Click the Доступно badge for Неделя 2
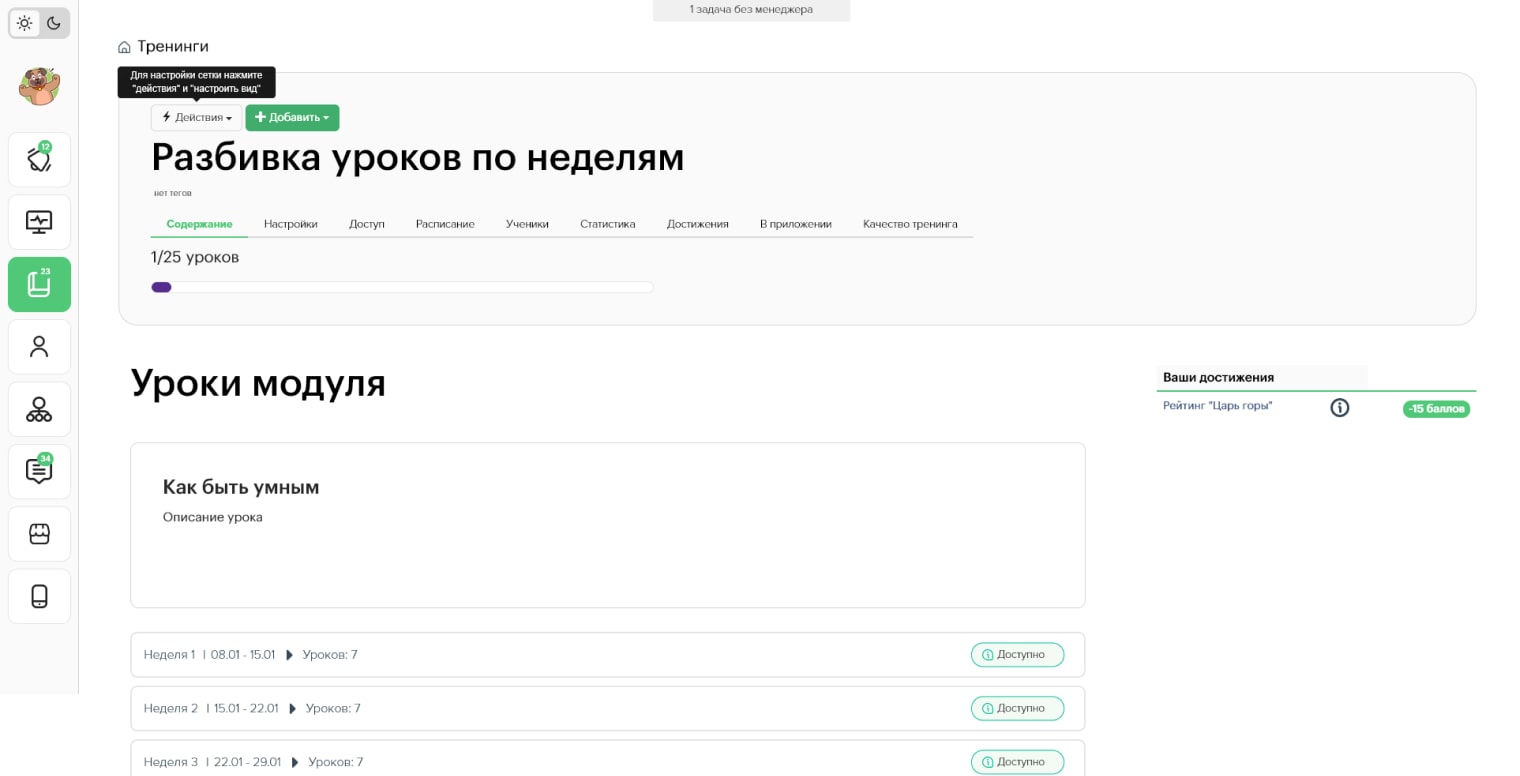 1017,708
